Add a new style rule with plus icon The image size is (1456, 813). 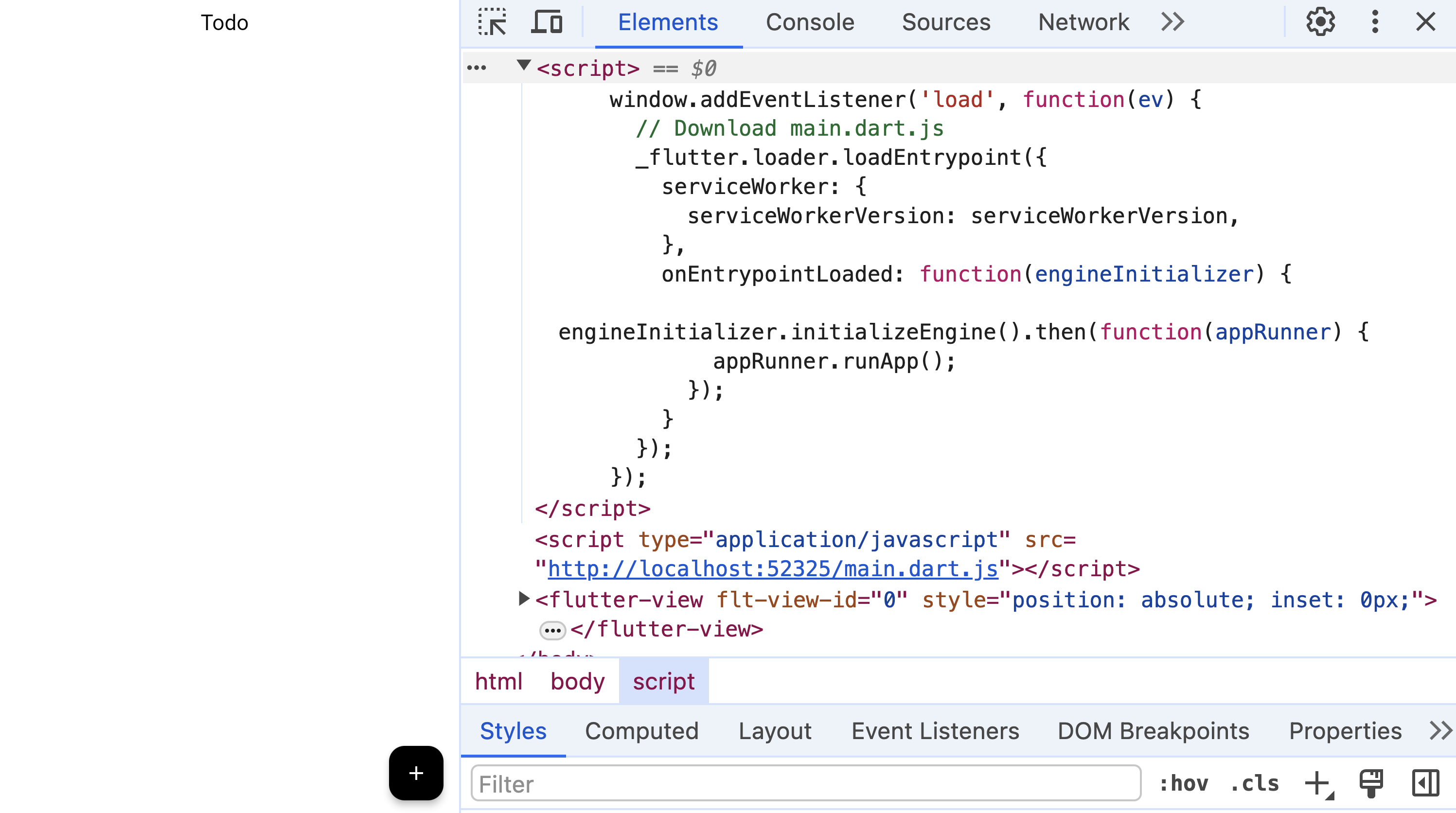(x=1317, y=784)
